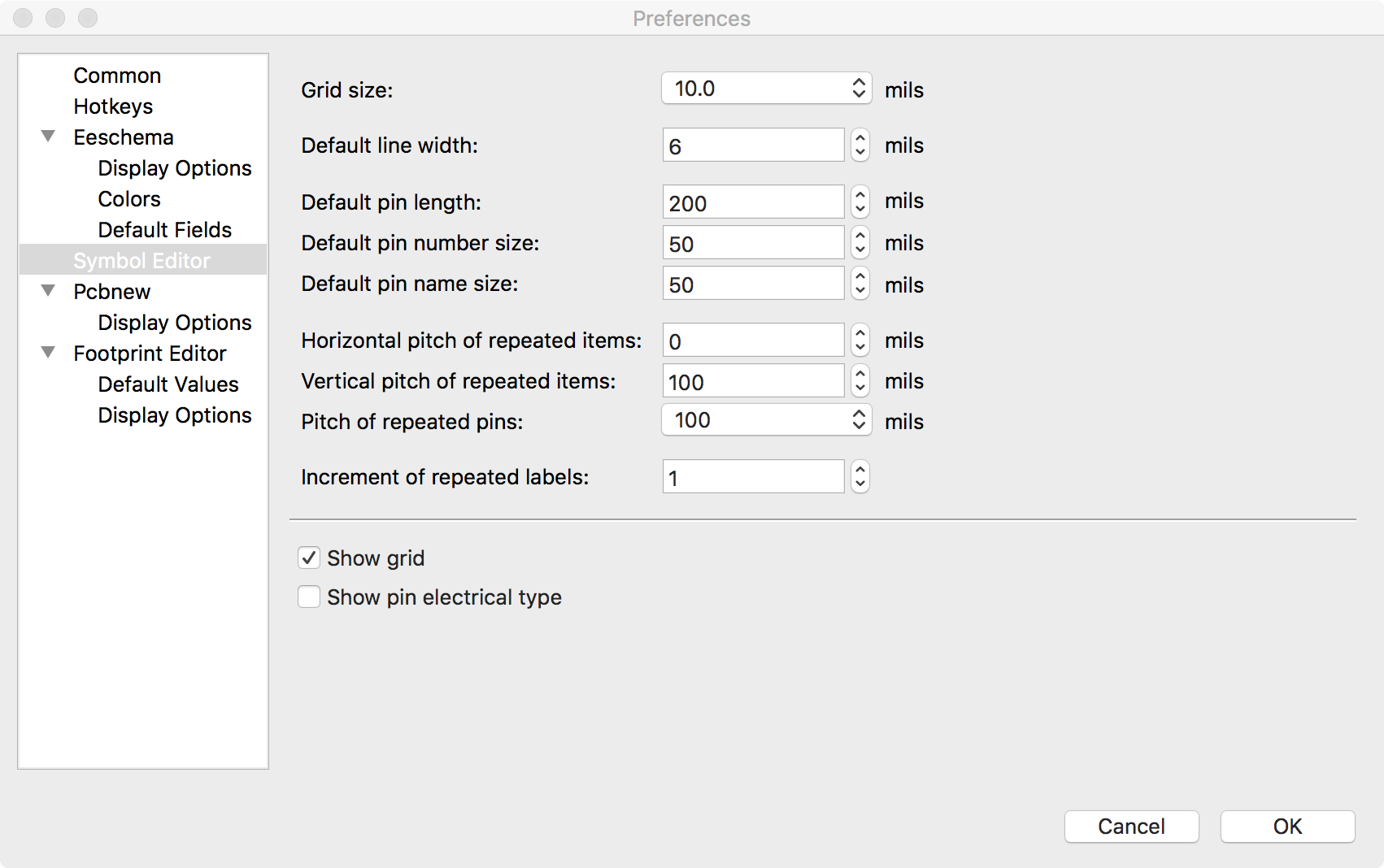Click Increment of repeated labels stepper
This screenshot has width=1384, height=868.
pyautogui.click(x=860, y=477)
